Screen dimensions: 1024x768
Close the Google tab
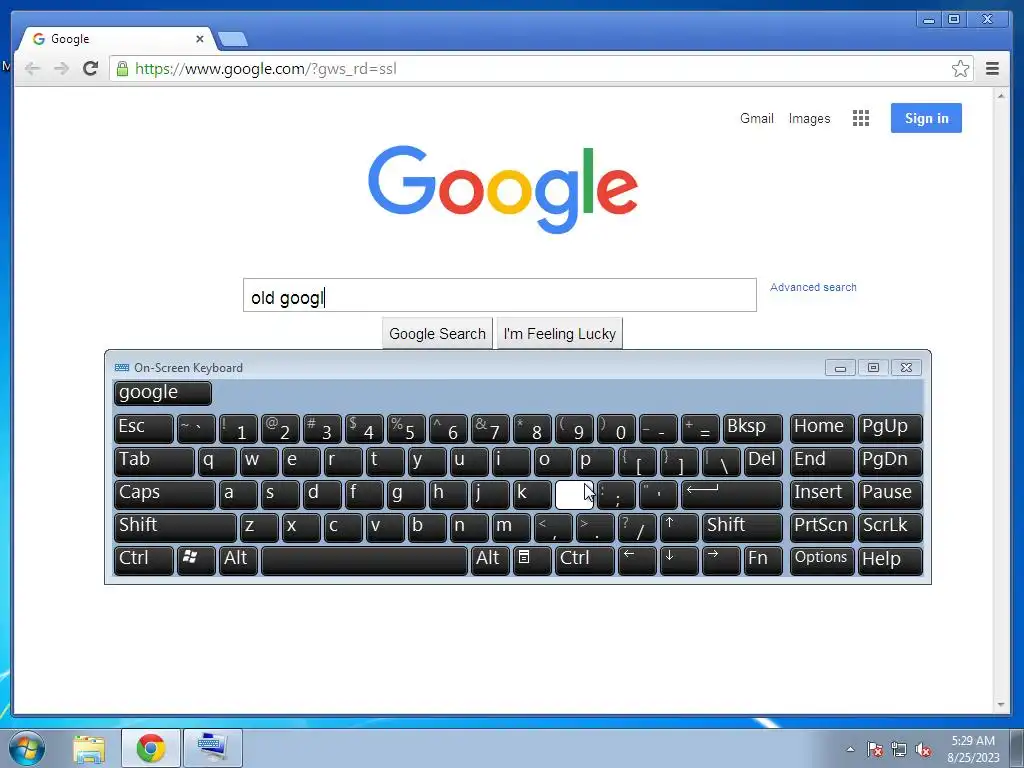200,39
